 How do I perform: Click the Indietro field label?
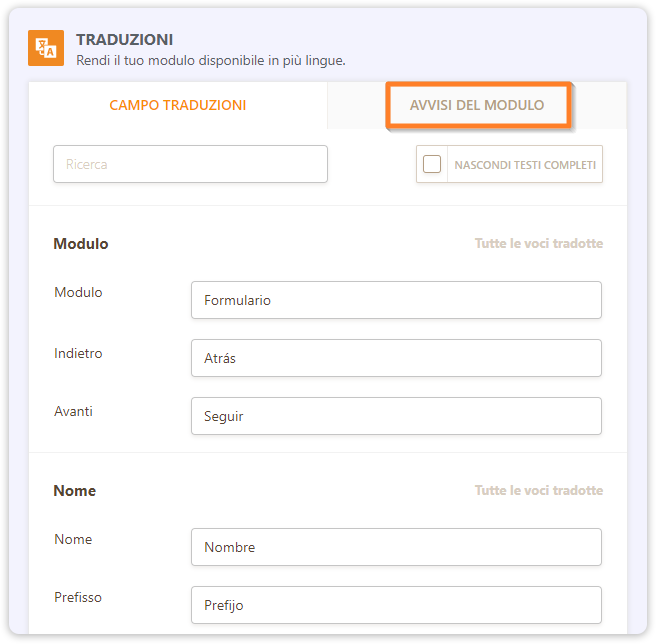[x=78, y=353]
